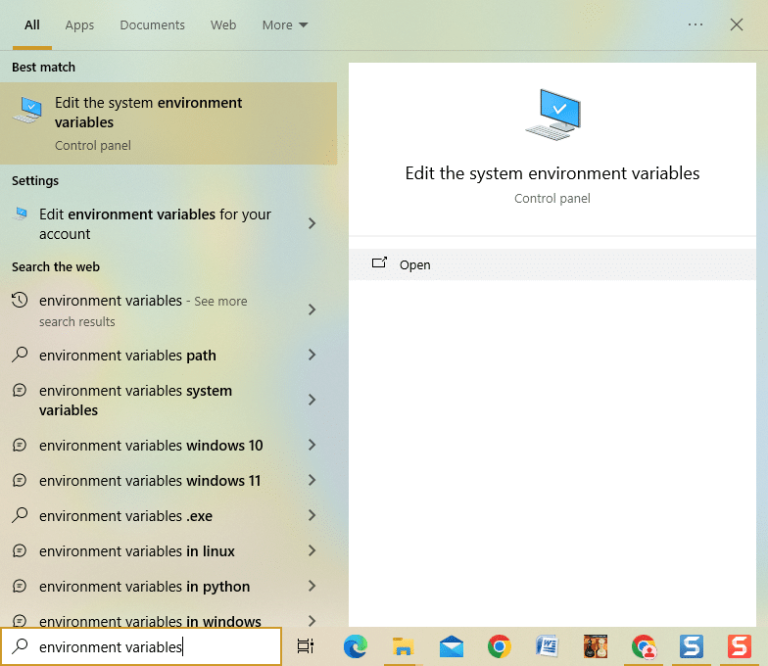Screen dimensions: 768x666
Task: Open Microsoft Word from the taskbar
Action: (547, 646)
